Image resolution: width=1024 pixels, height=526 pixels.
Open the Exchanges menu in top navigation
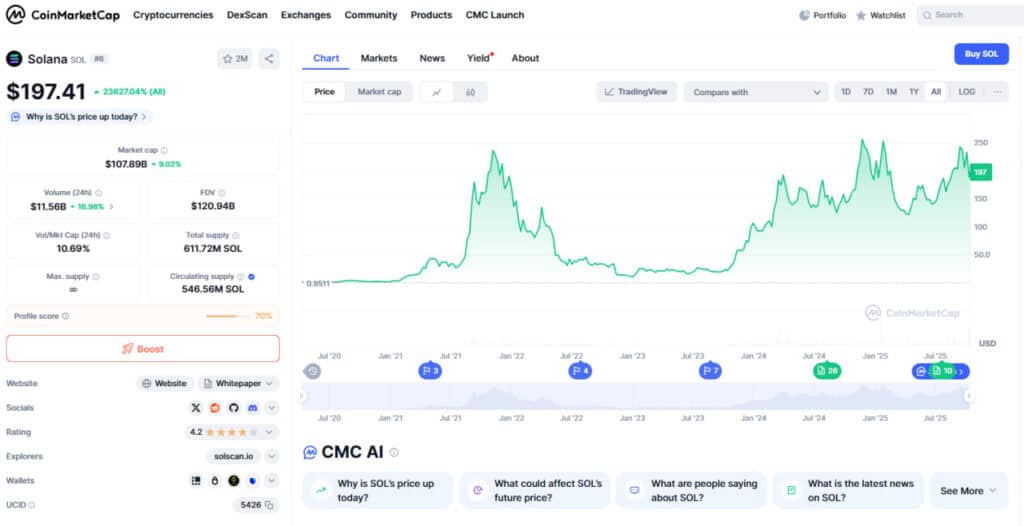306,15
